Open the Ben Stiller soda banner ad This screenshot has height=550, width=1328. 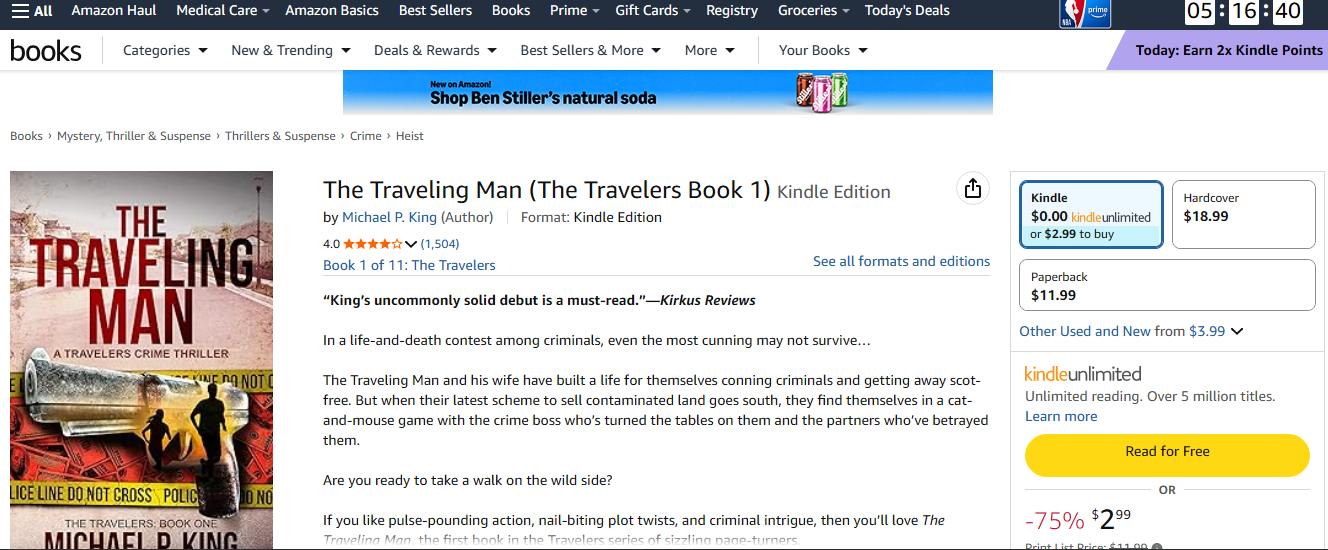668,92
